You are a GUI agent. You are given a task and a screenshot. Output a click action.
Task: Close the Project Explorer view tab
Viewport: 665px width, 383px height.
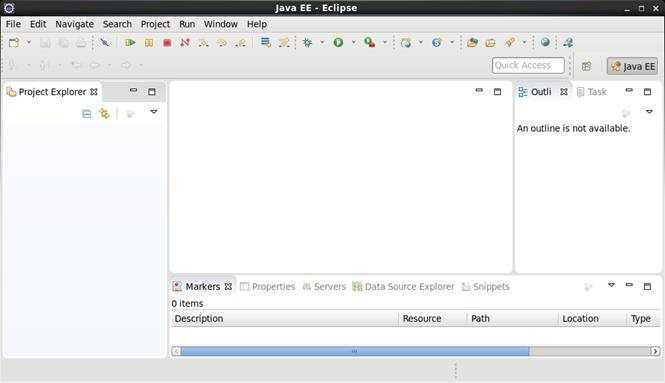[x=94, y=92]
